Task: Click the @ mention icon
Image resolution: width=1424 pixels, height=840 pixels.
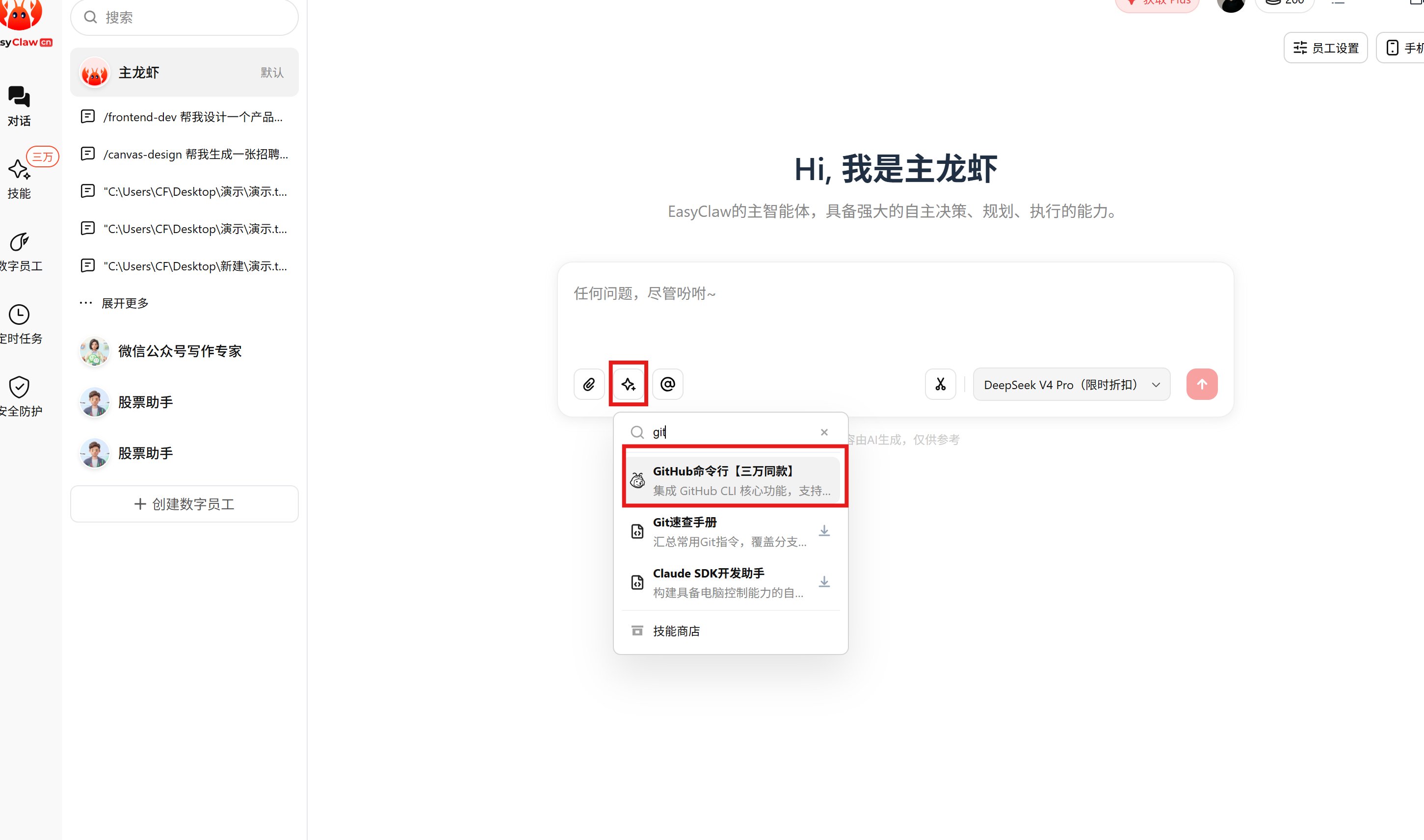Action: [668, 384]
